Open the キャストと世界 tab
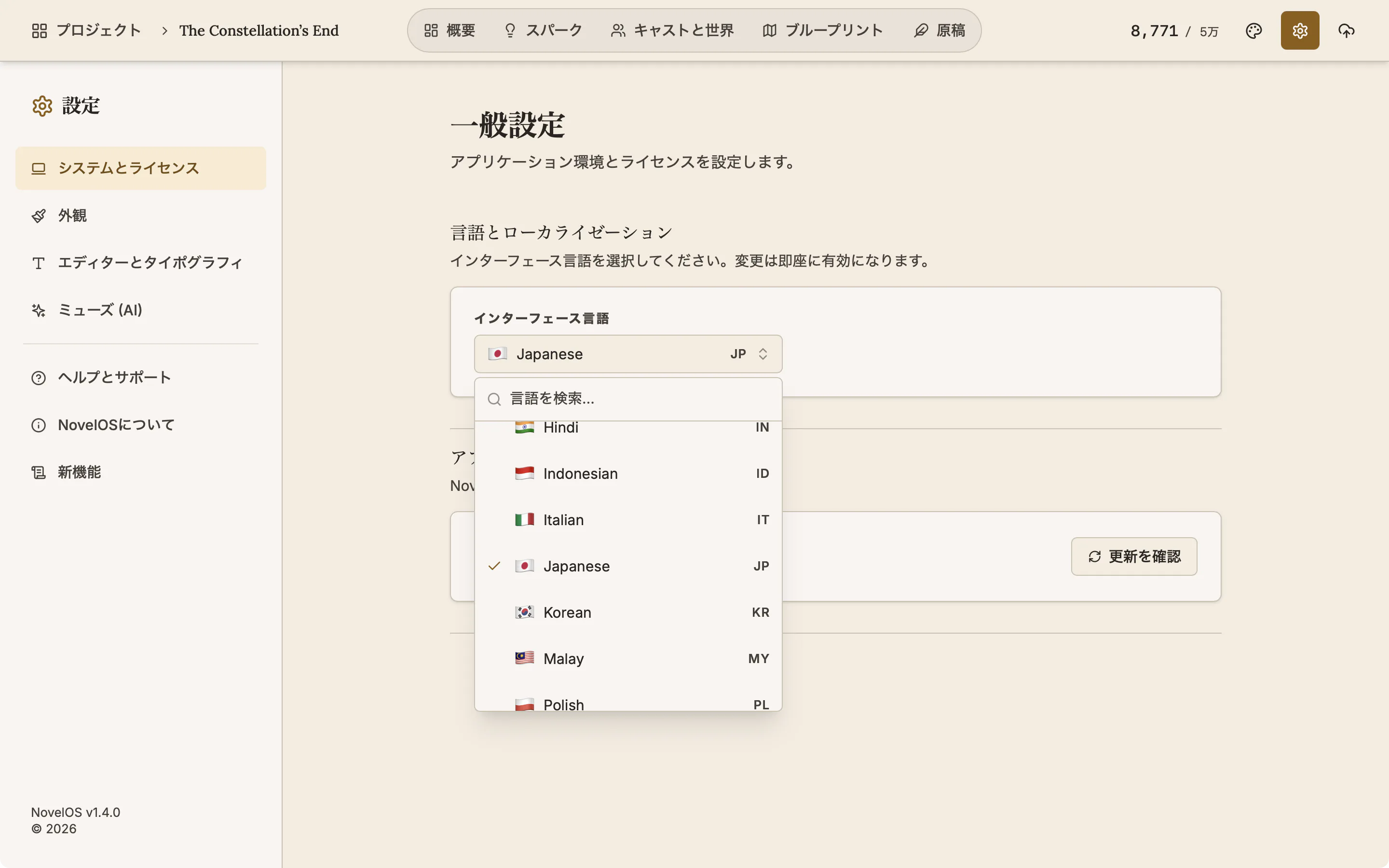This screenshot has width=1389, height=868. point(672,30)
